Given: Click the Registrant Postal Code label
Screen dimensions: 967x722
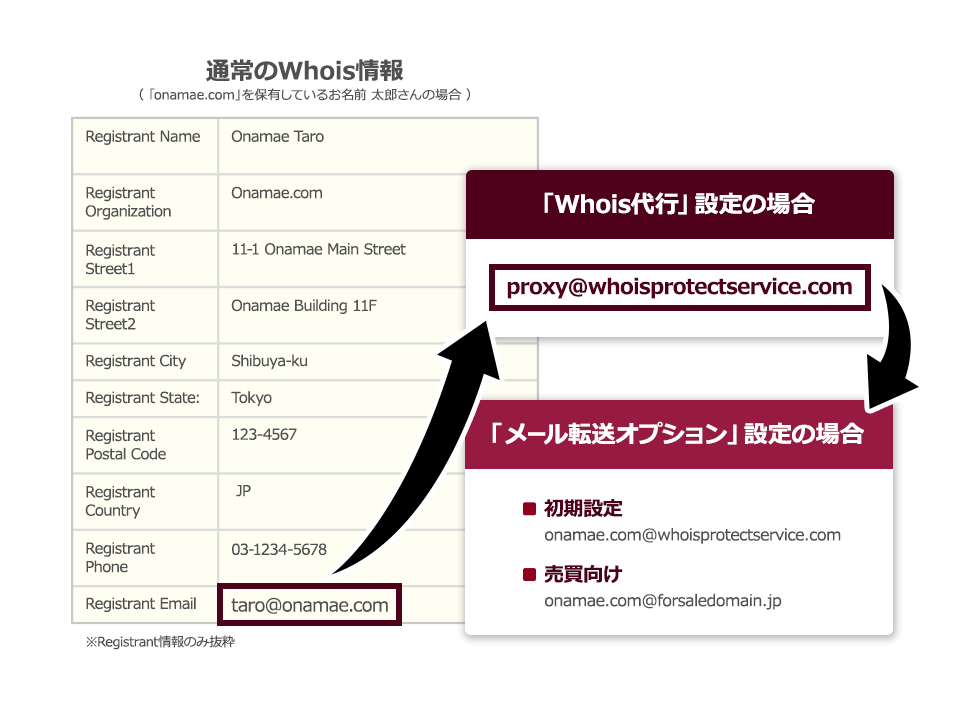Looking at the screenshot, I should pos(126,445).
